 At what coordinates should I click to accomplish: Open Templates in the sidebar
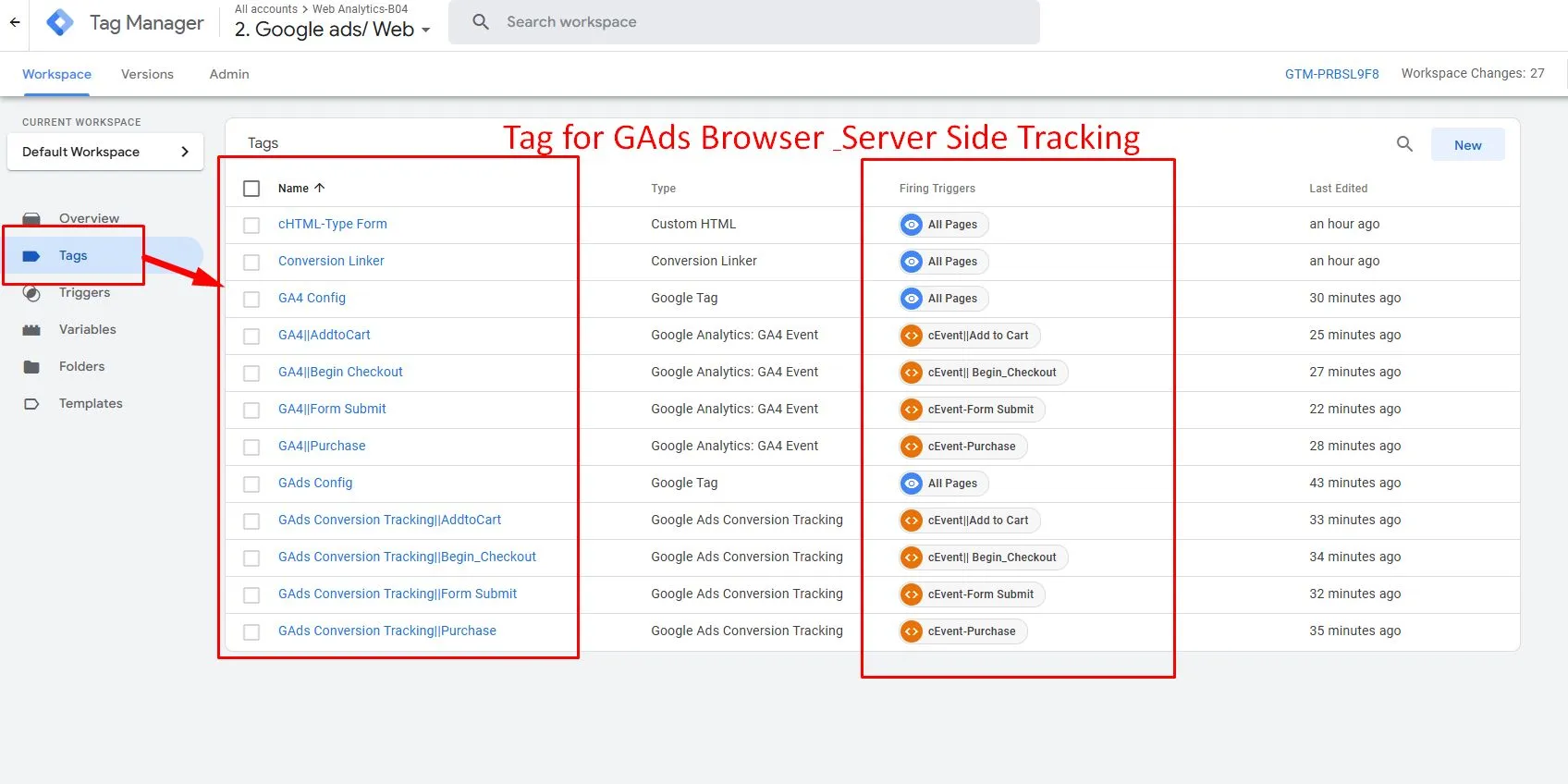(x=91, y=403)
